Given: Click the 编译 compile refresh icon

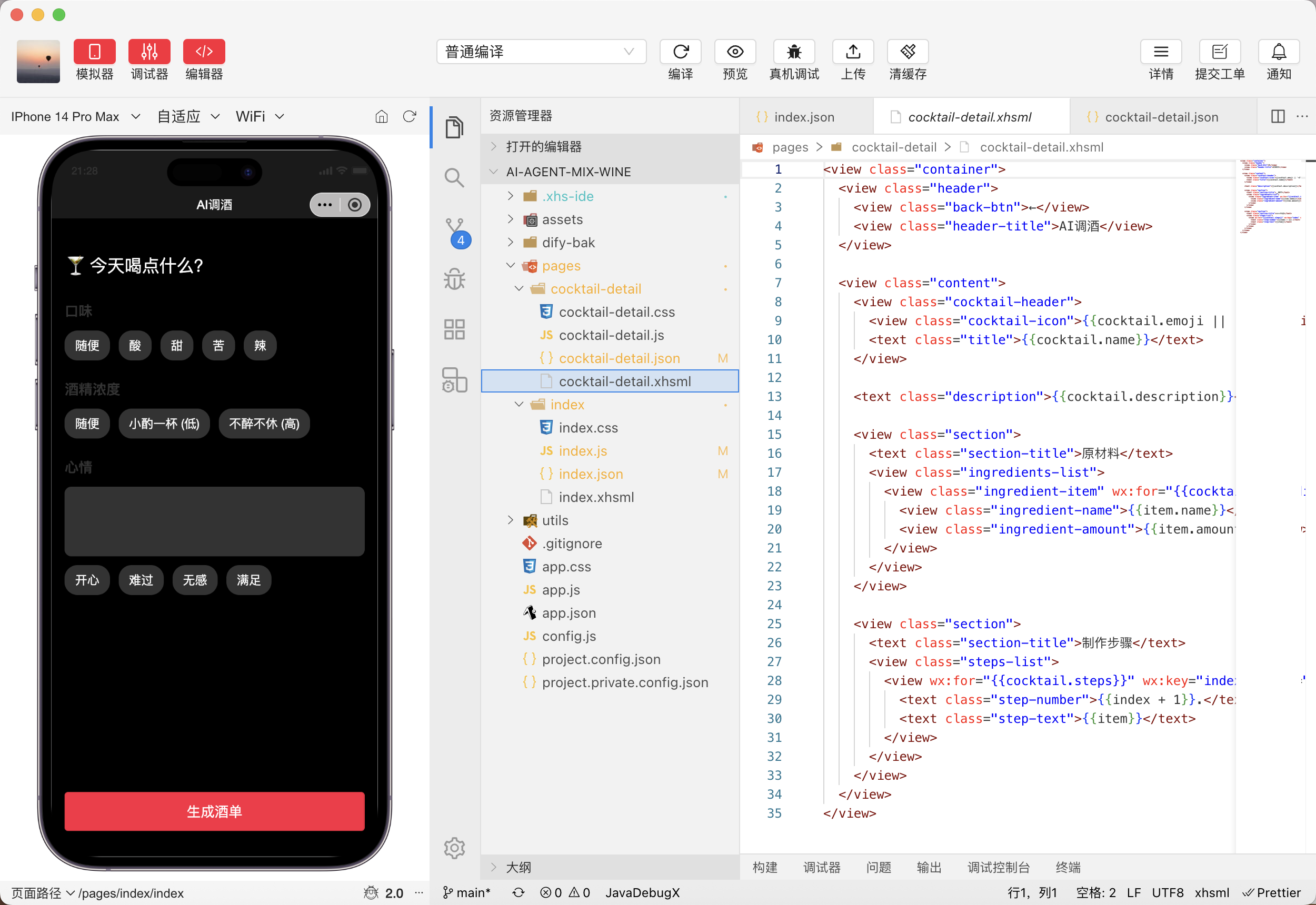Looking at the screenshot, I should [x=680, y=52].
